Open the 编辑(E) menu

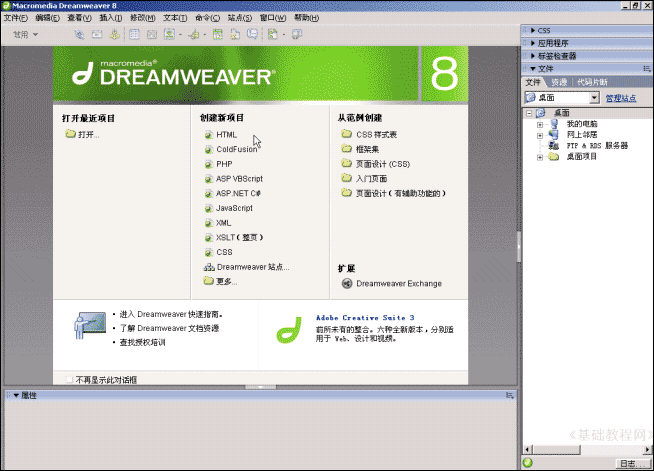[x=48, y=18]
